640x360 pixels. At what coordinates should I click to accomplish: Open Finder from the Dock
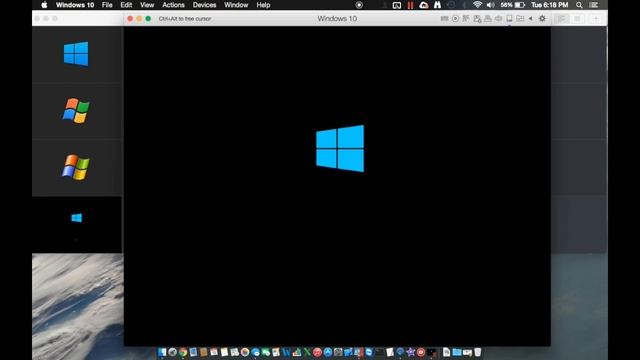pos(162,352)
